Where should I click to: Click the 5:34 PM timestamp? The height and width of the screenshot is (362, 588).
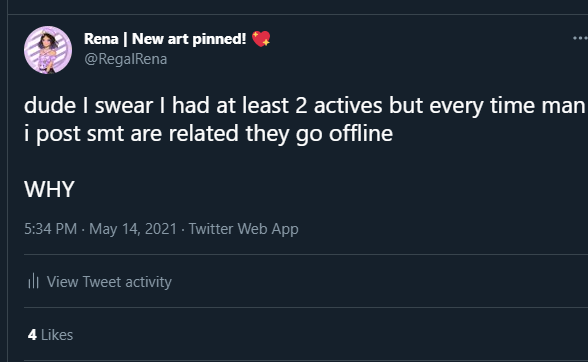point(50,228)
